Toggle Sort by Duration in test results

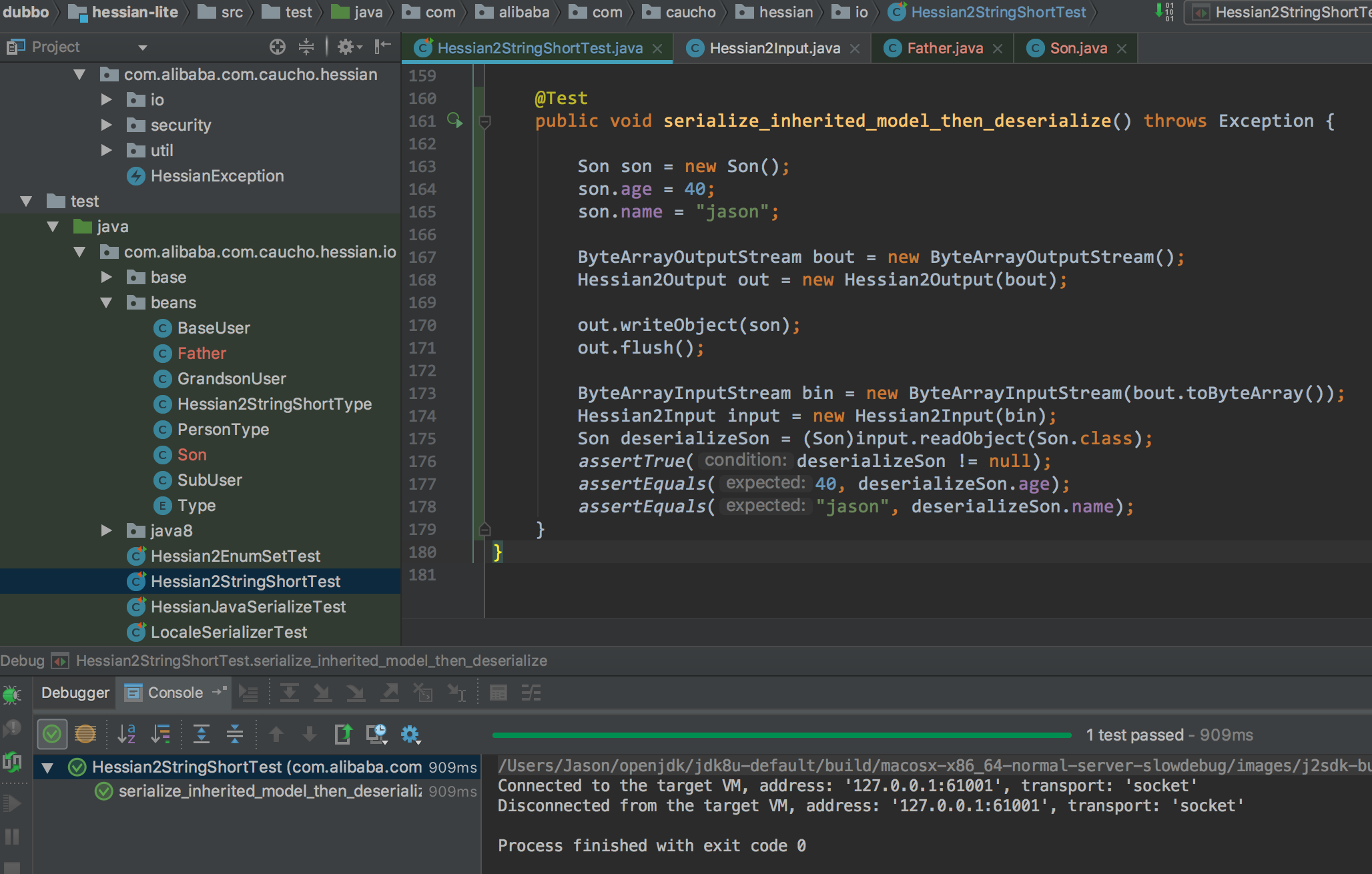tap(161, 735)
